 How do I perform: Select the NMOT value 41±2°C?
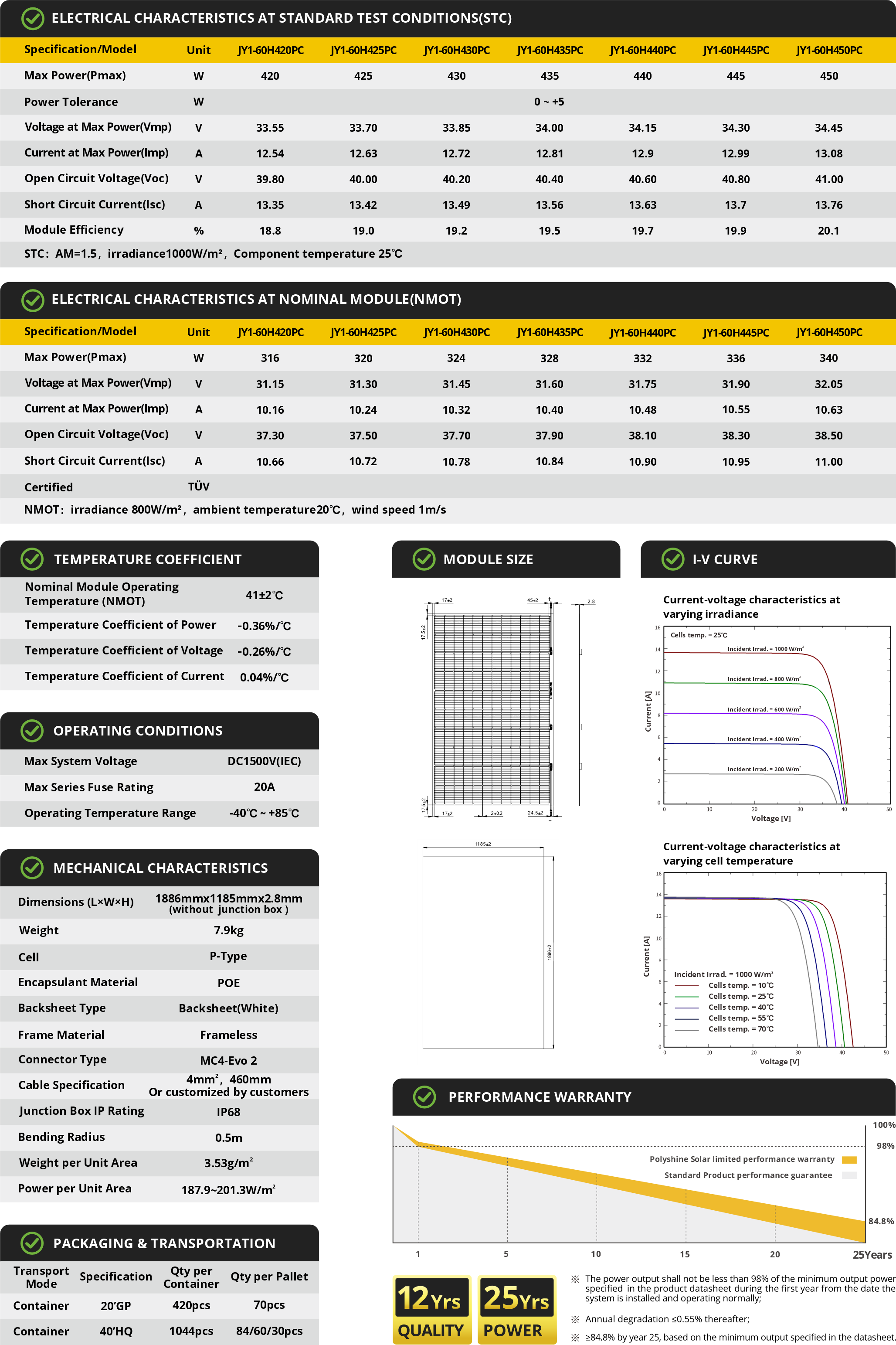pyautogui.click(x=264, y=595)
